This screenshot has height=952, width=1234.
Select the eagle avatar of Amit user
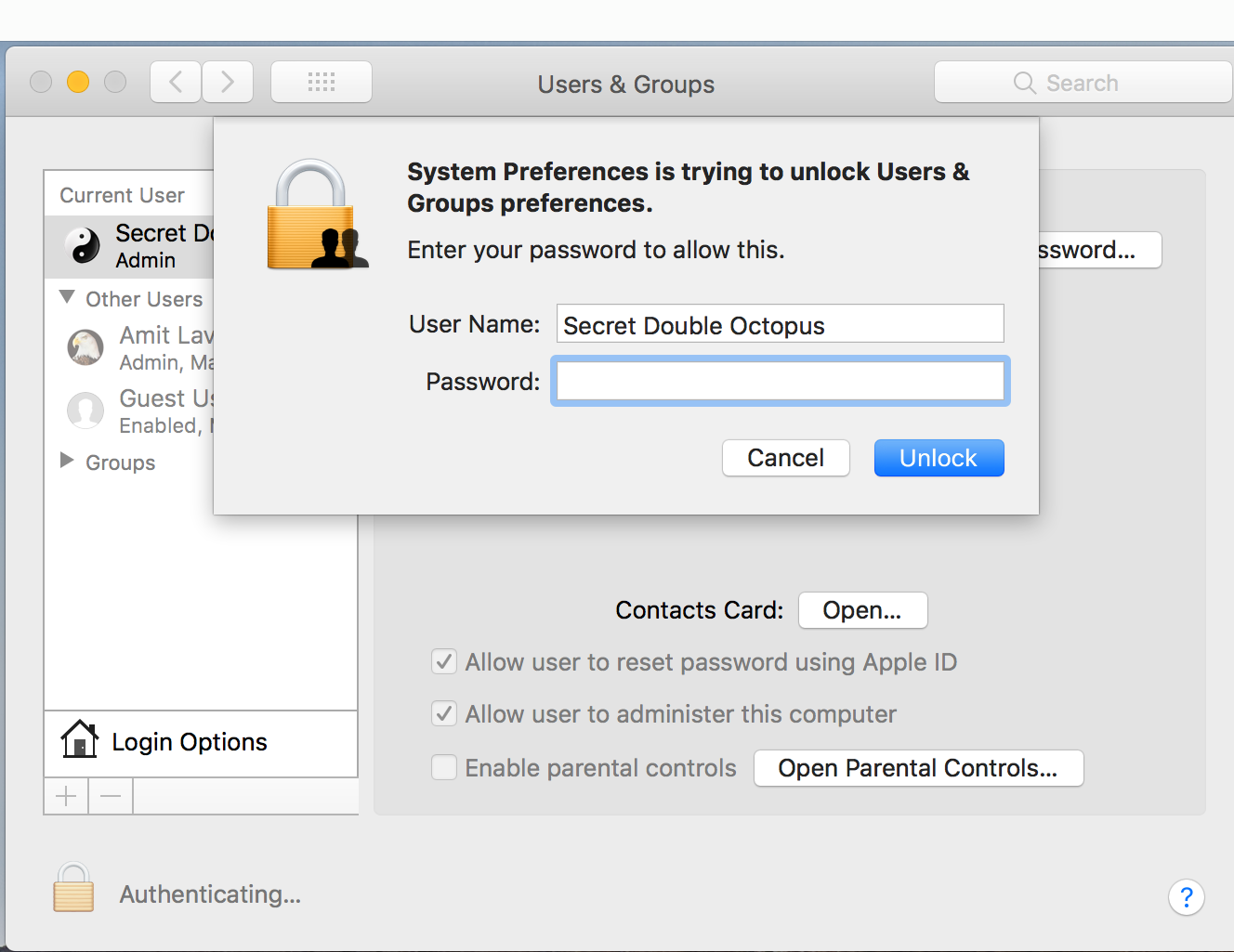85,347
